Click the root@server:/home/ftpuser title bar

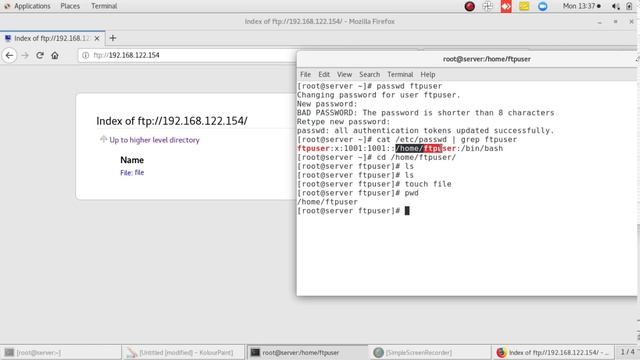(467, 59)
